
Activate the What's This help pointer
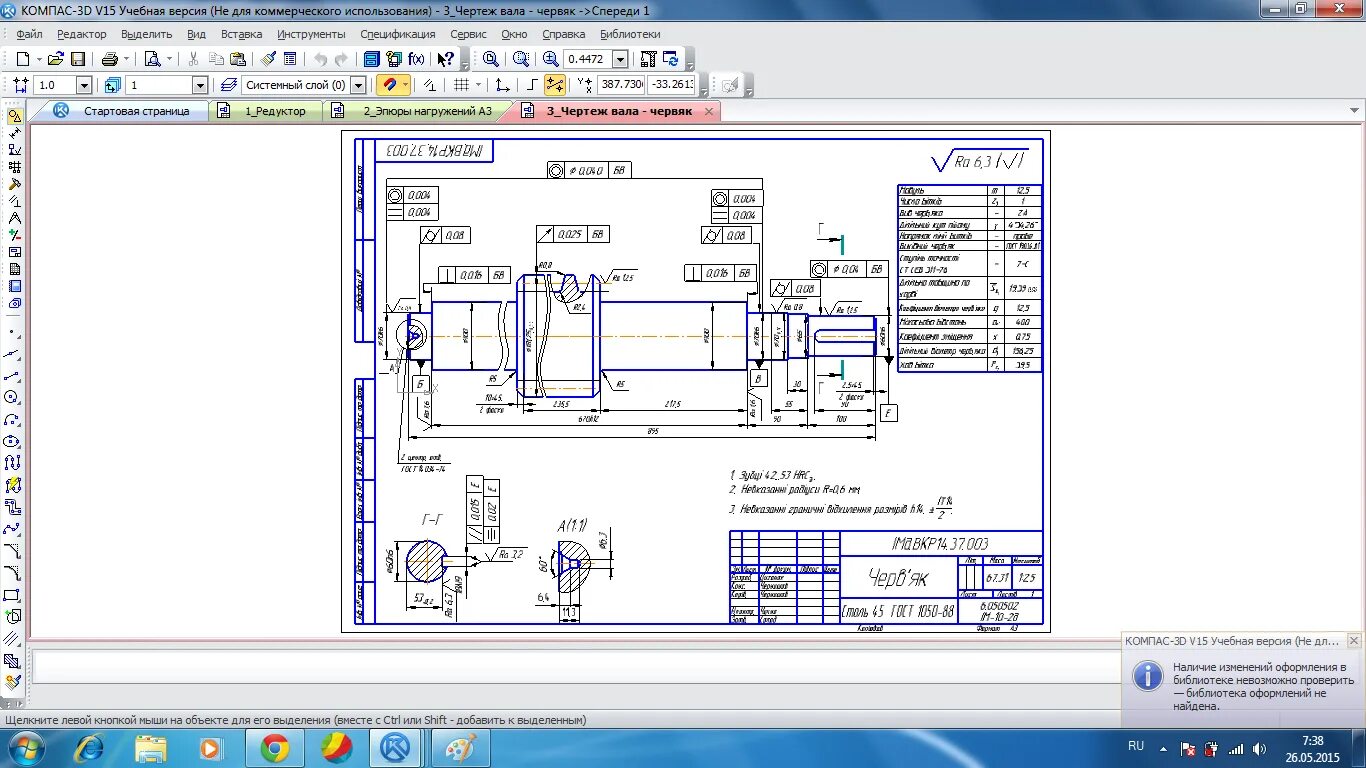point(446,59)
